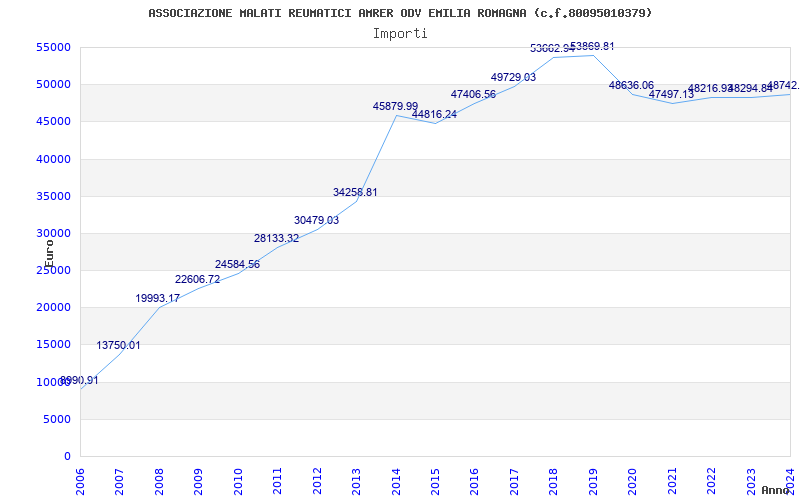Click the 2019 year axis label
The height and width of the screenshot is (500, 800).
593,481
